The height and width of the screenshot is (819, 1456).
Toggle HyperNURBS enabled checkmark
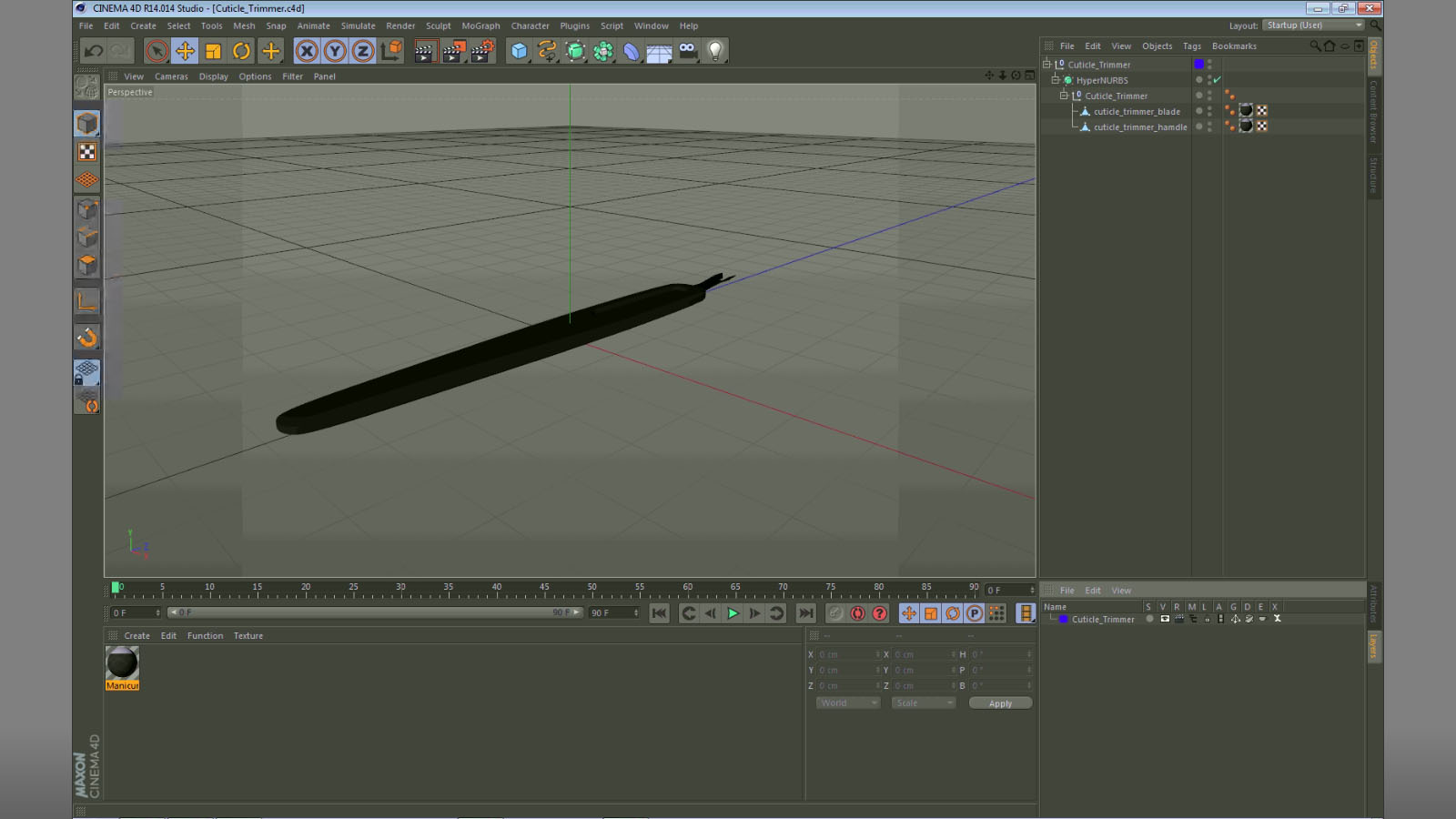click(1218, 80)
